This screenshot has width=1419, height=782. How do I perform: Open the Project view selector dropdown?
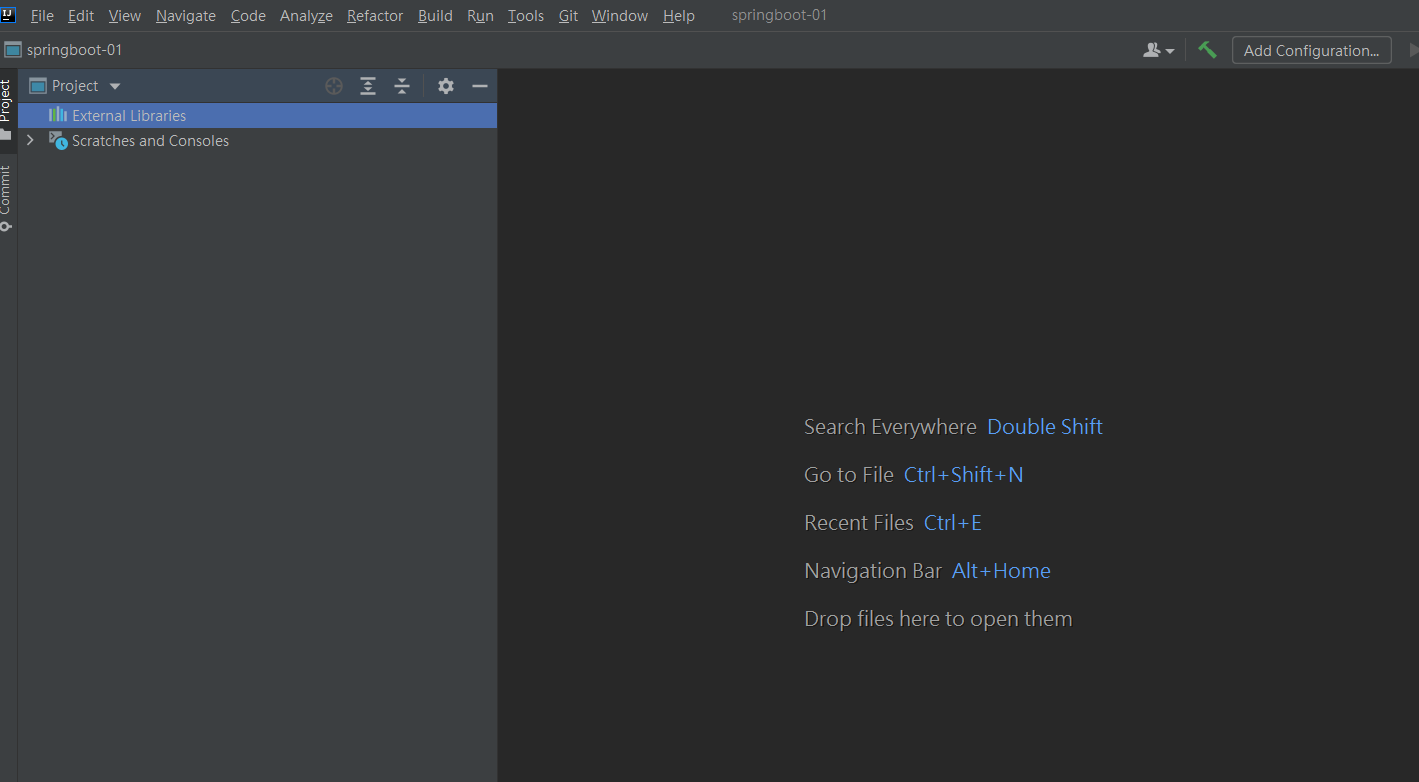[76, 86]
